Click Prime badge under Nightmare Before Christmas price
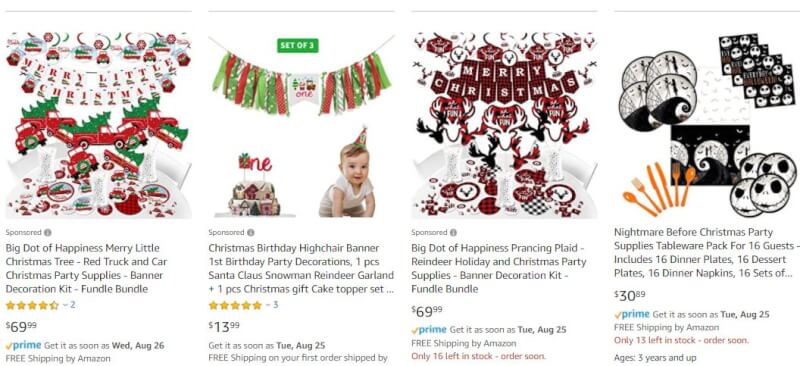 632,314
